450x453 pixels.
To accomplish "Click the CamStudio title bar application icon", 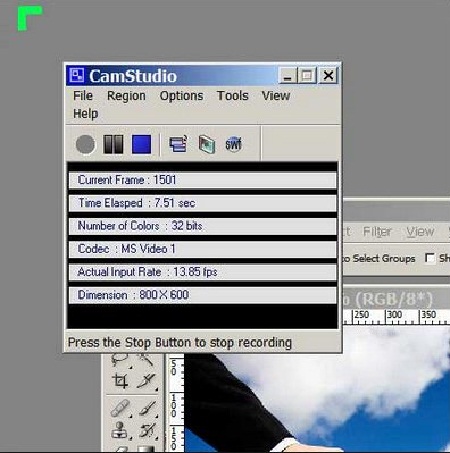I will point(77,75).
